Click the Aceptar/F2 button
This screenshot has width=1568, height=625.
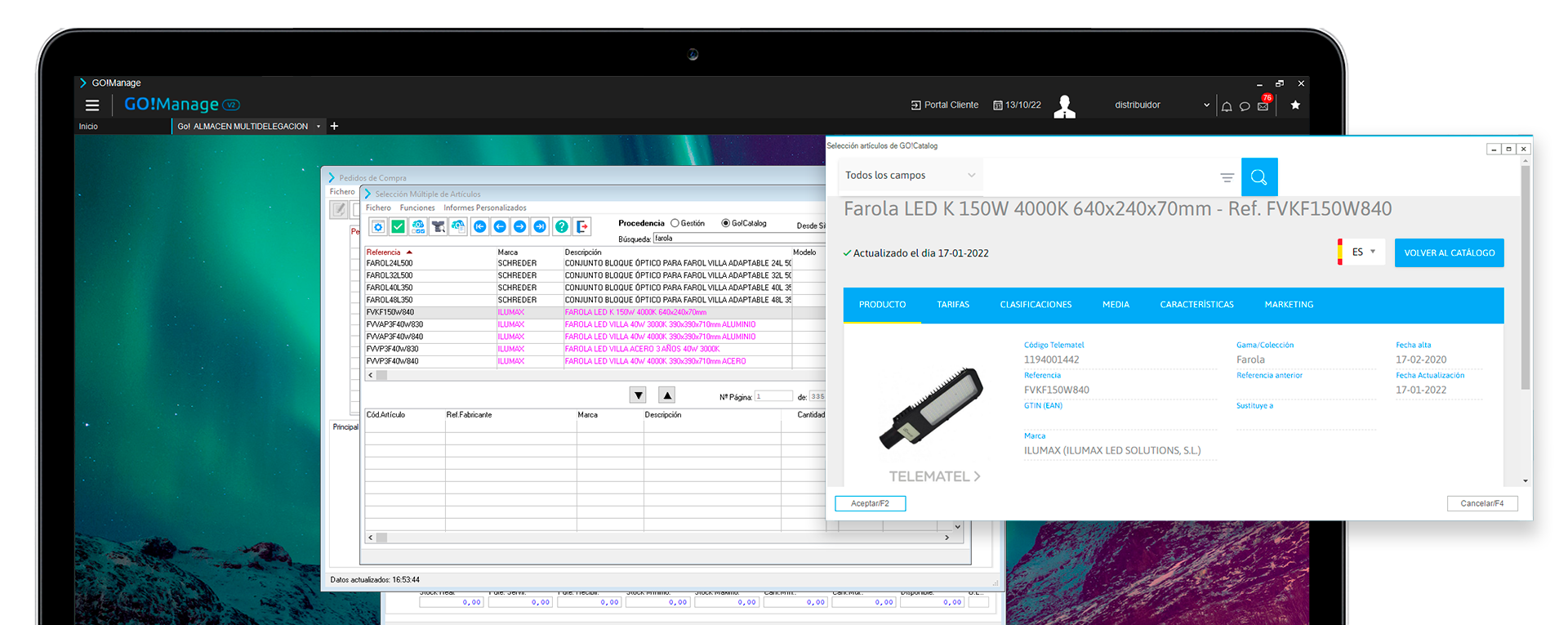coord(870,503)
